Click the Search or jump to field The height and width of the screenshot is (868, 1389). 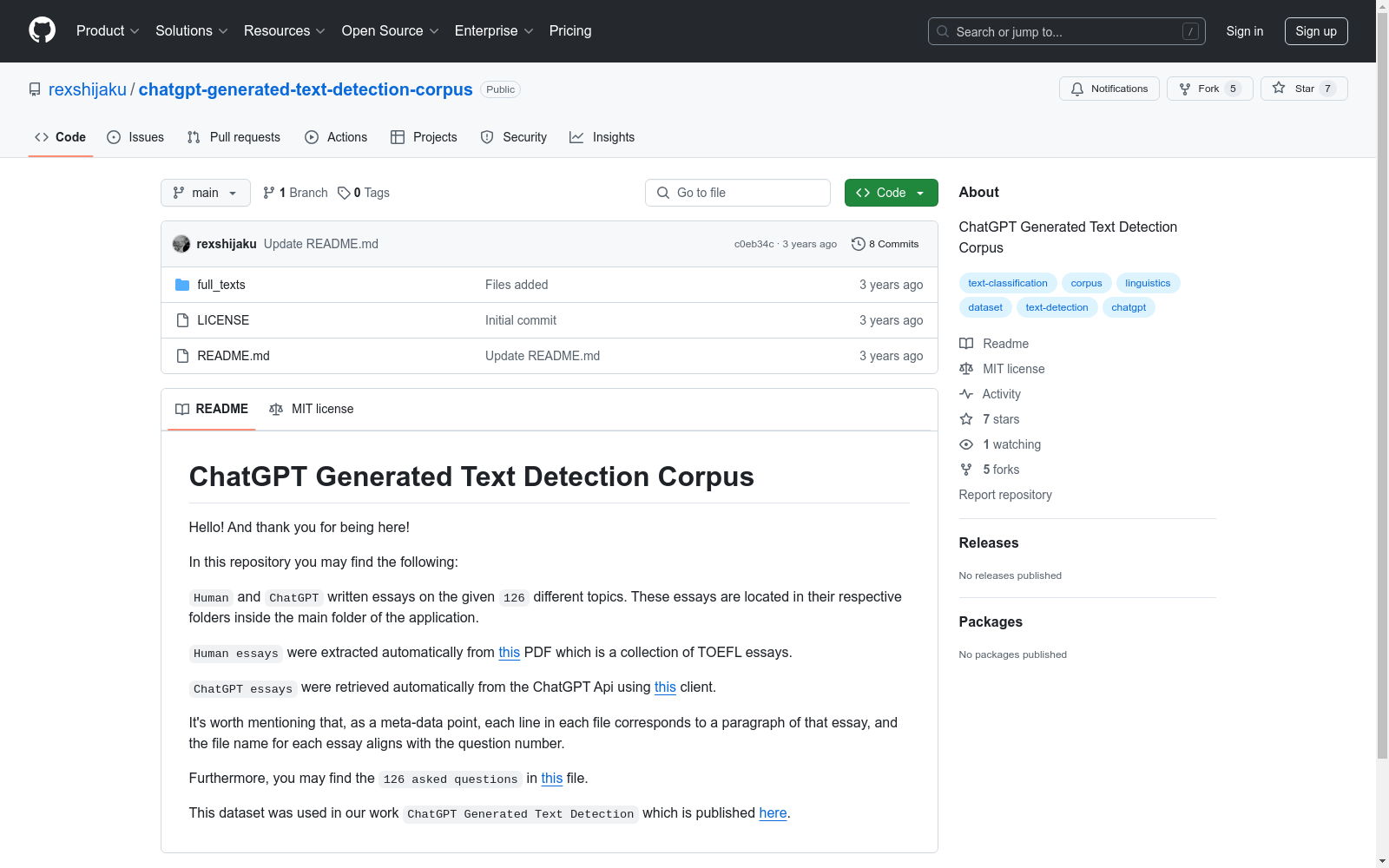[1067, 31]
